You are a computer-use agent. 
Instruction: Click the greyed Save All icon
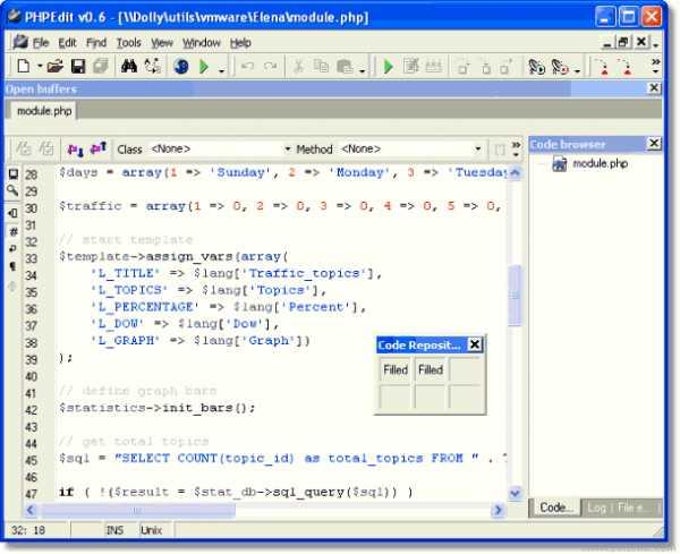click(x=101, y=67)
